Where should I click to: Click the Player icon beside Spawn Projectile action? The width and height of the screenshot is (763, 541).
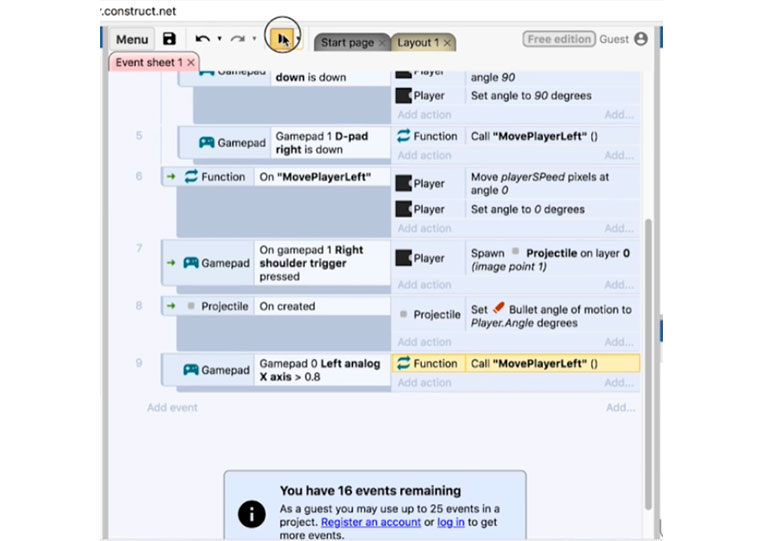coord(403,258)
